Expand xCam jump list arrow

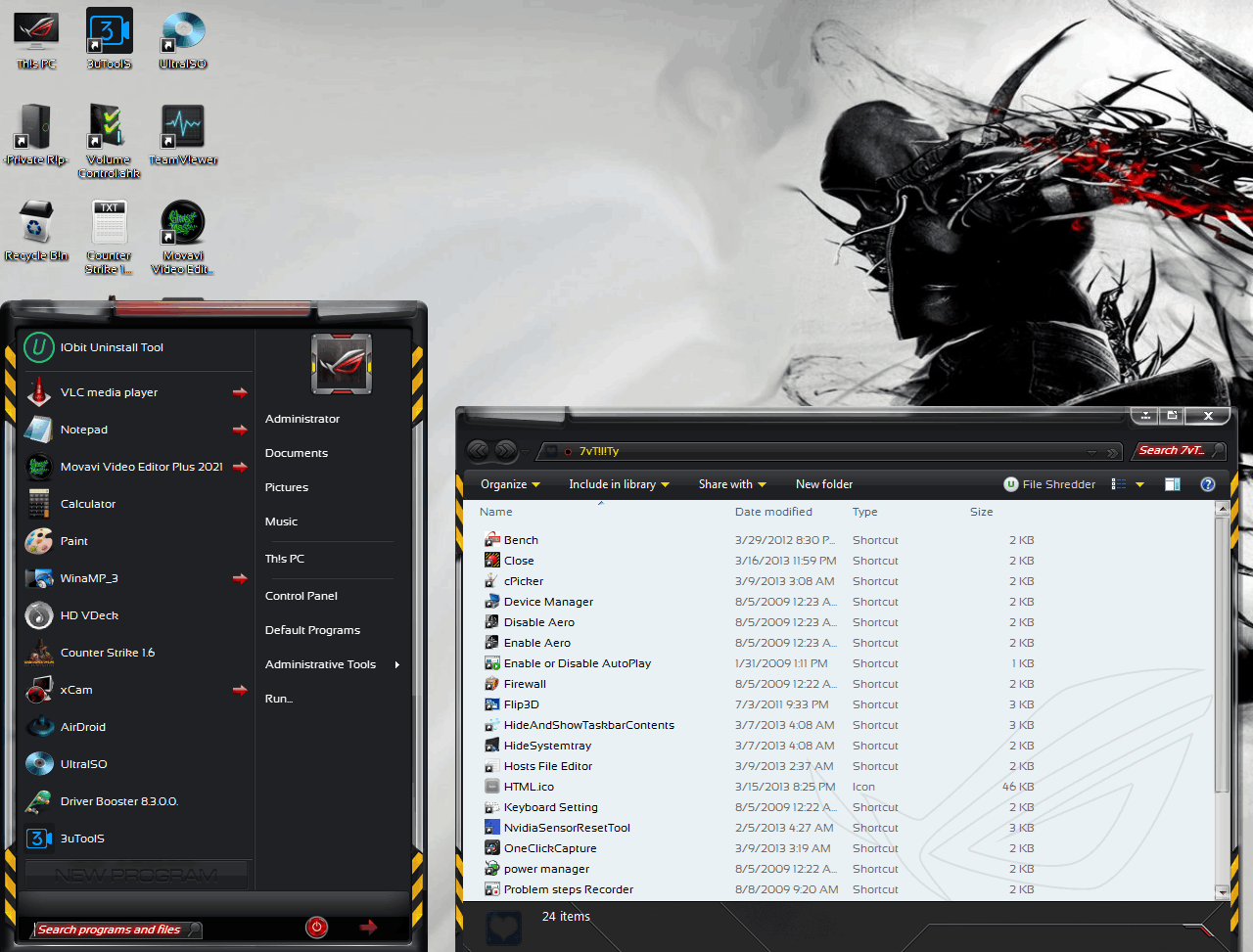click(240, 690)
